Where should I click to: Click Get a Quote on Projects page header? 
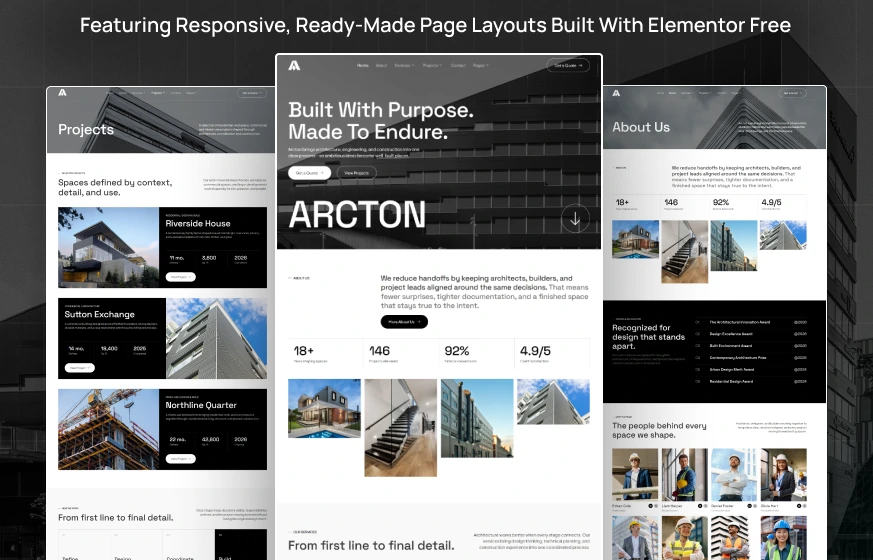pos(252,93)
